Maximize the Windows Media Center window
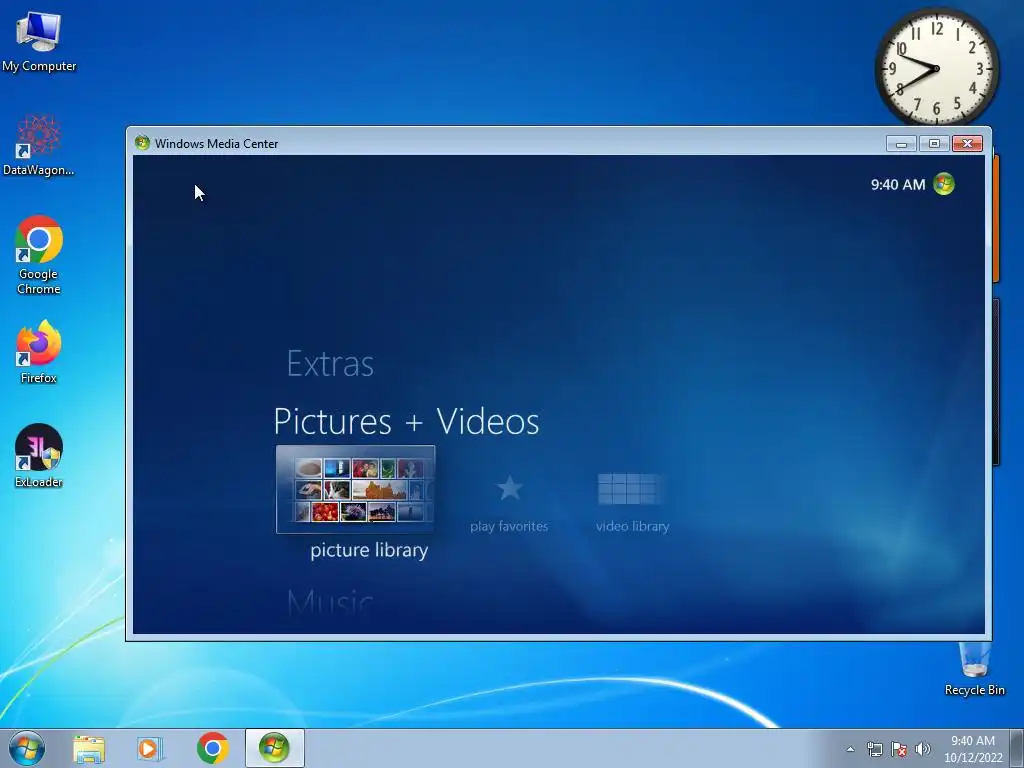Screen dimensions: 1024x768 [x=934, y=144]
